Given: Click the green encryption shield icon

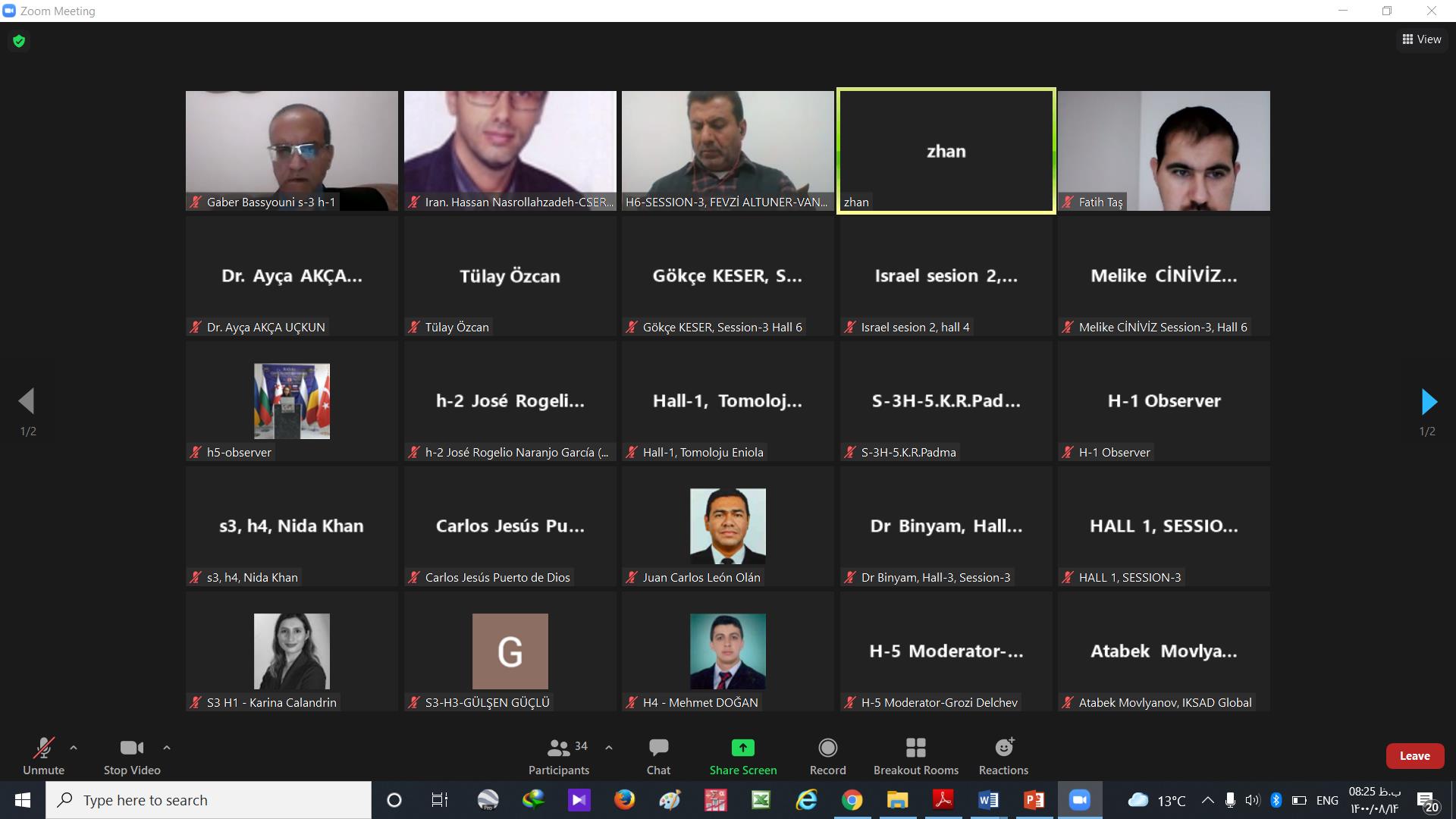Looking at the screenshot, I should pyautogui.click(x=19, y=41).
